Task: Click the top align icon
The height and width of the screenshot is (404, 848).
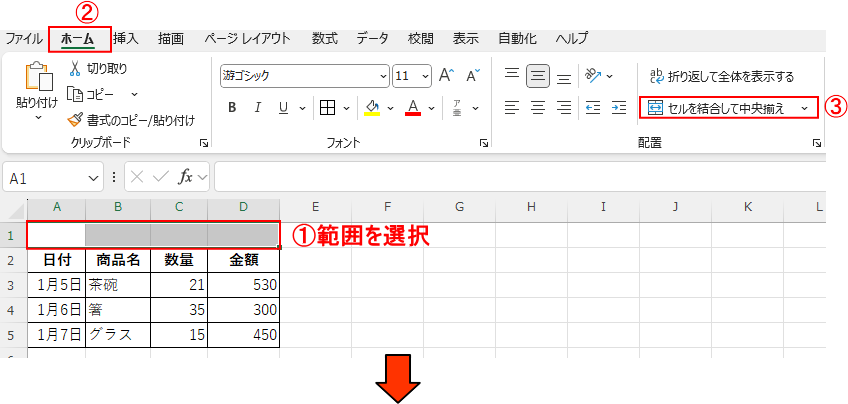Action: point(512,73)
